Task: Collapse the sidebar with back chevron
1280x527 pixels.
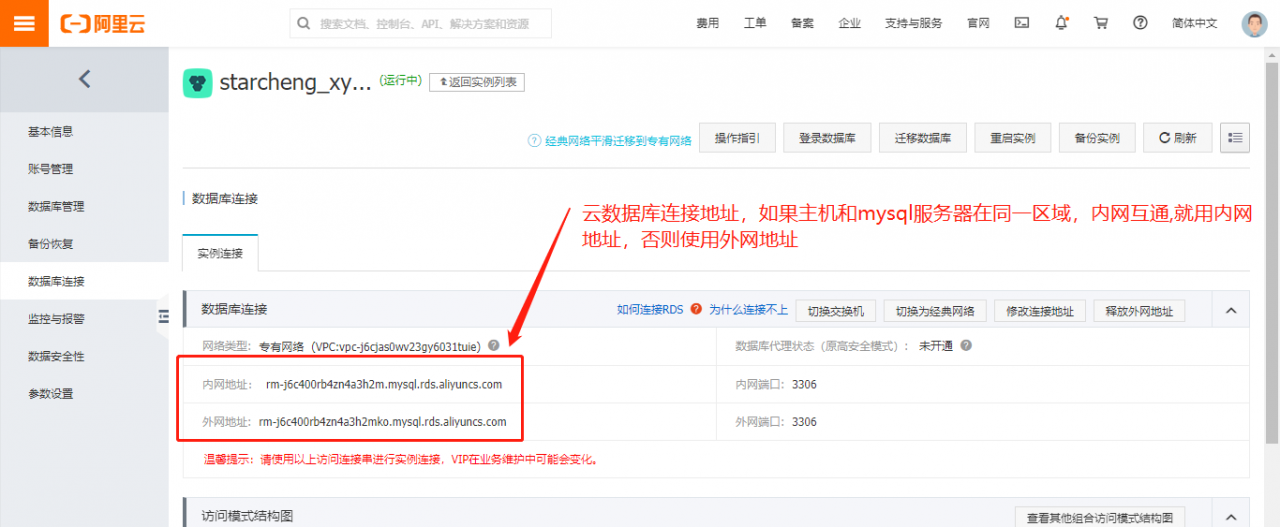Action: [84, 79]
